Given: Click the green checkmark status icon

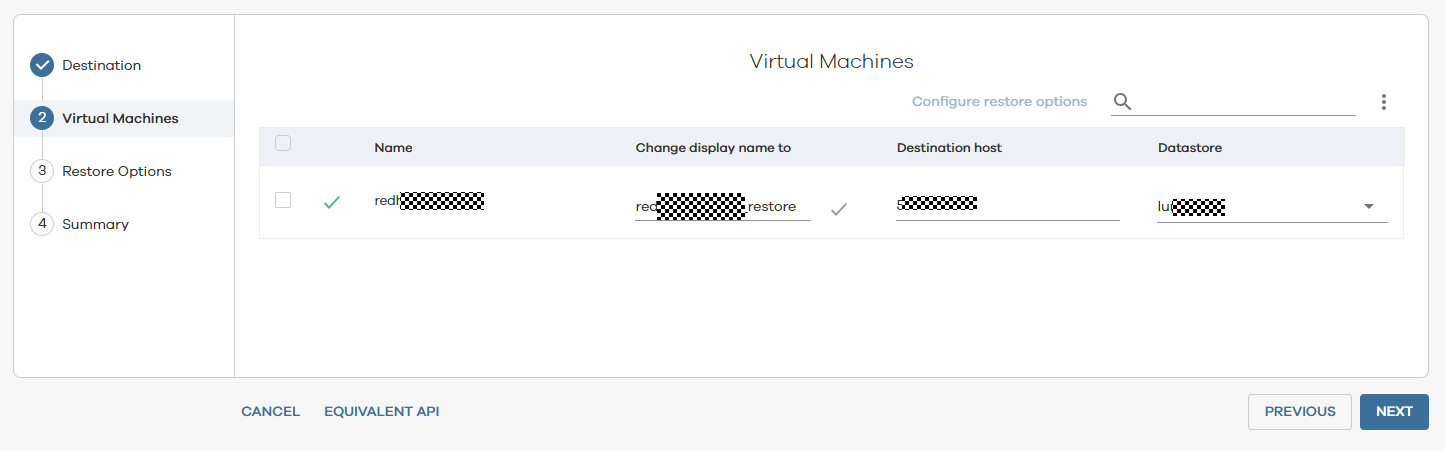Looking at the screenshot, I should point(332,202).
